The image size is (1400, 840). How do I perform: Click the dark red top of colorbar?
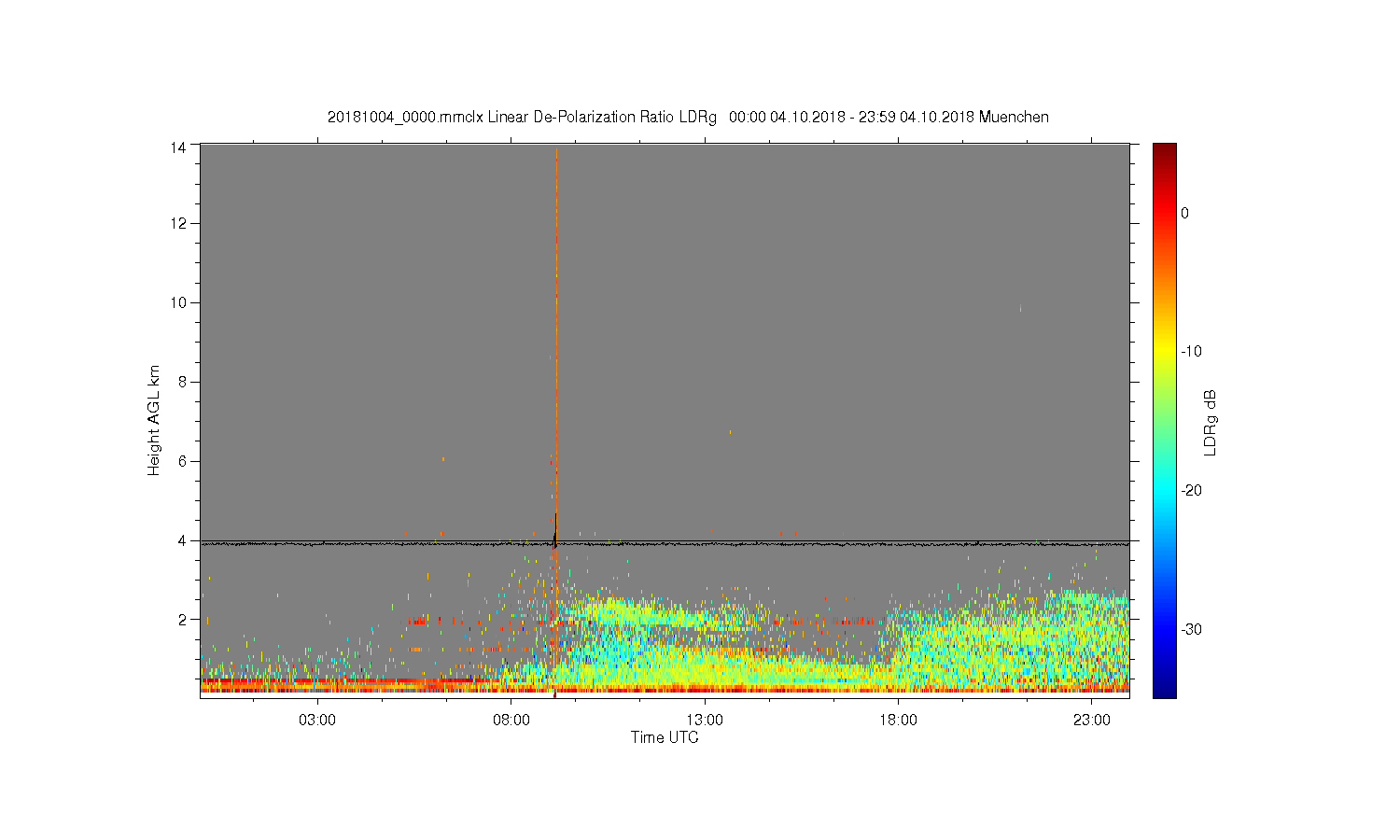(x=1165, y=151)
